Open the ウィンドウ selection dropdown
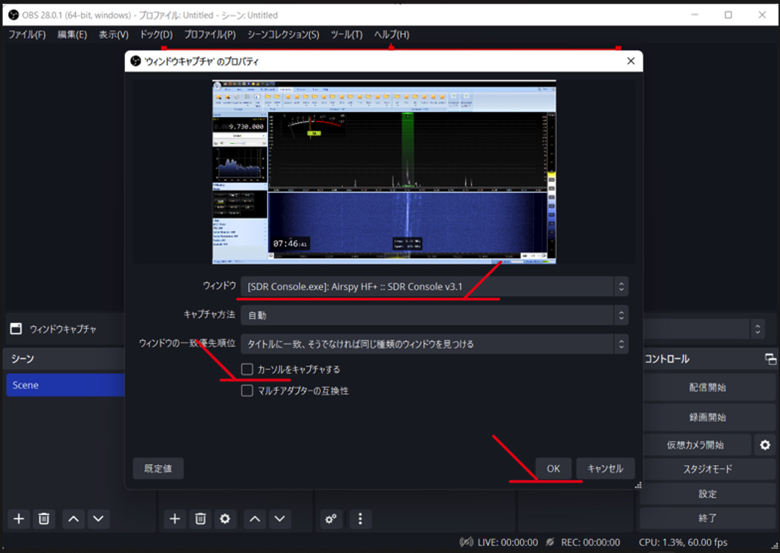The height and width of the screenshot is (553, 780). pos(434,286)
